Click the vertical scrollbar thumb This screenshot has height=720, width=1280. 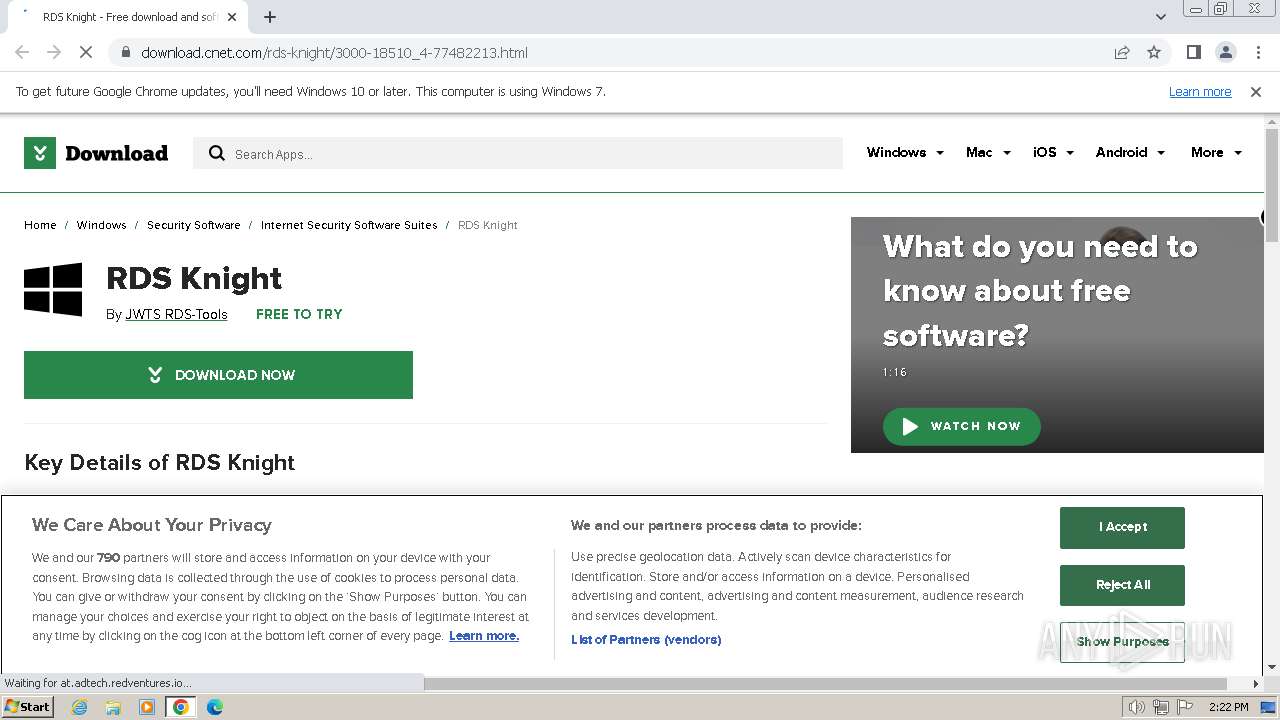pos(1272,185)
